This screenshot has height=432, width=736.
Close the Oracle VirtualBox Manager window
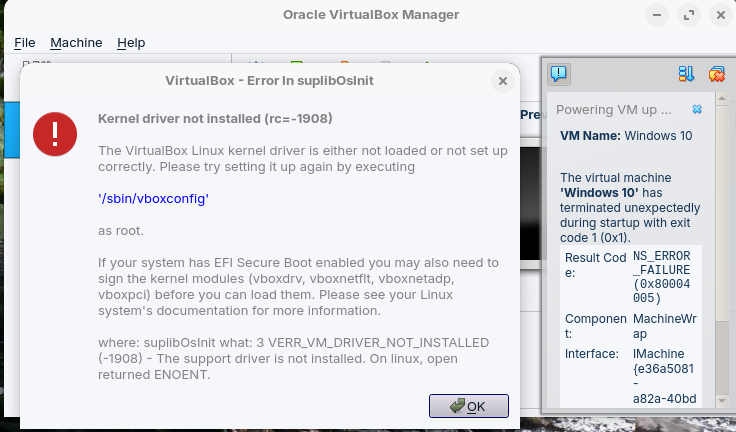point(721,15)
